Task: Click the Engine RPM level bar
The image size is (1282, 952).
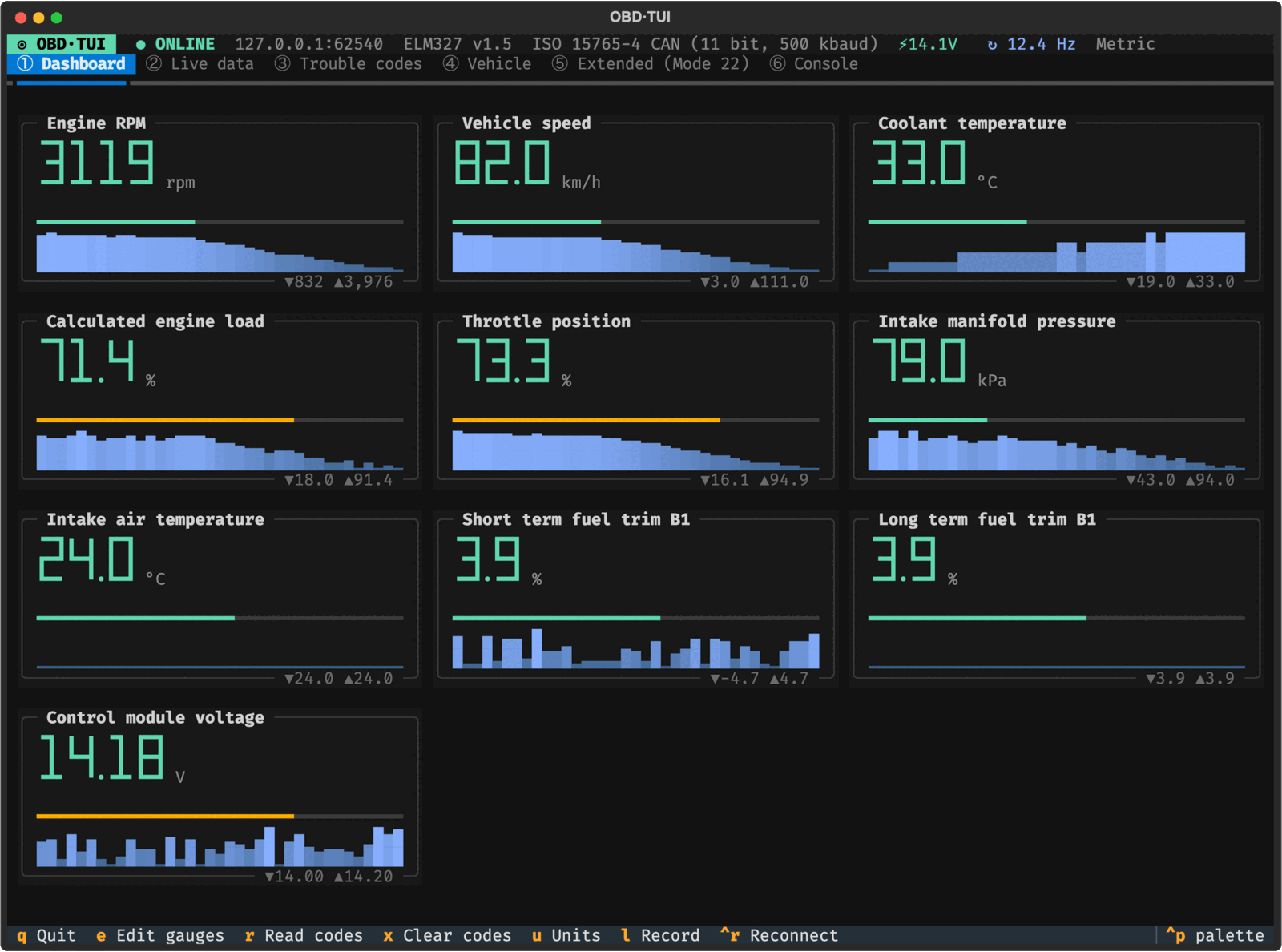Action: pyautogui.click(x=220, y=222)
